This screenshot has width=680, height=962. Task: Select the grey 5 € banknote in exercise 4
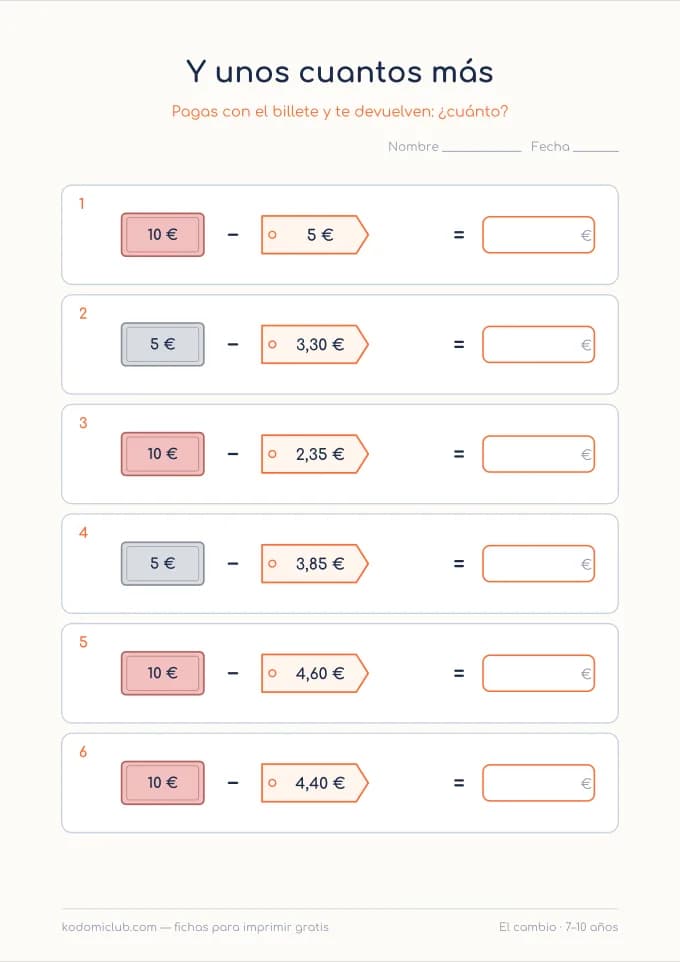click(x=163, y=563)
